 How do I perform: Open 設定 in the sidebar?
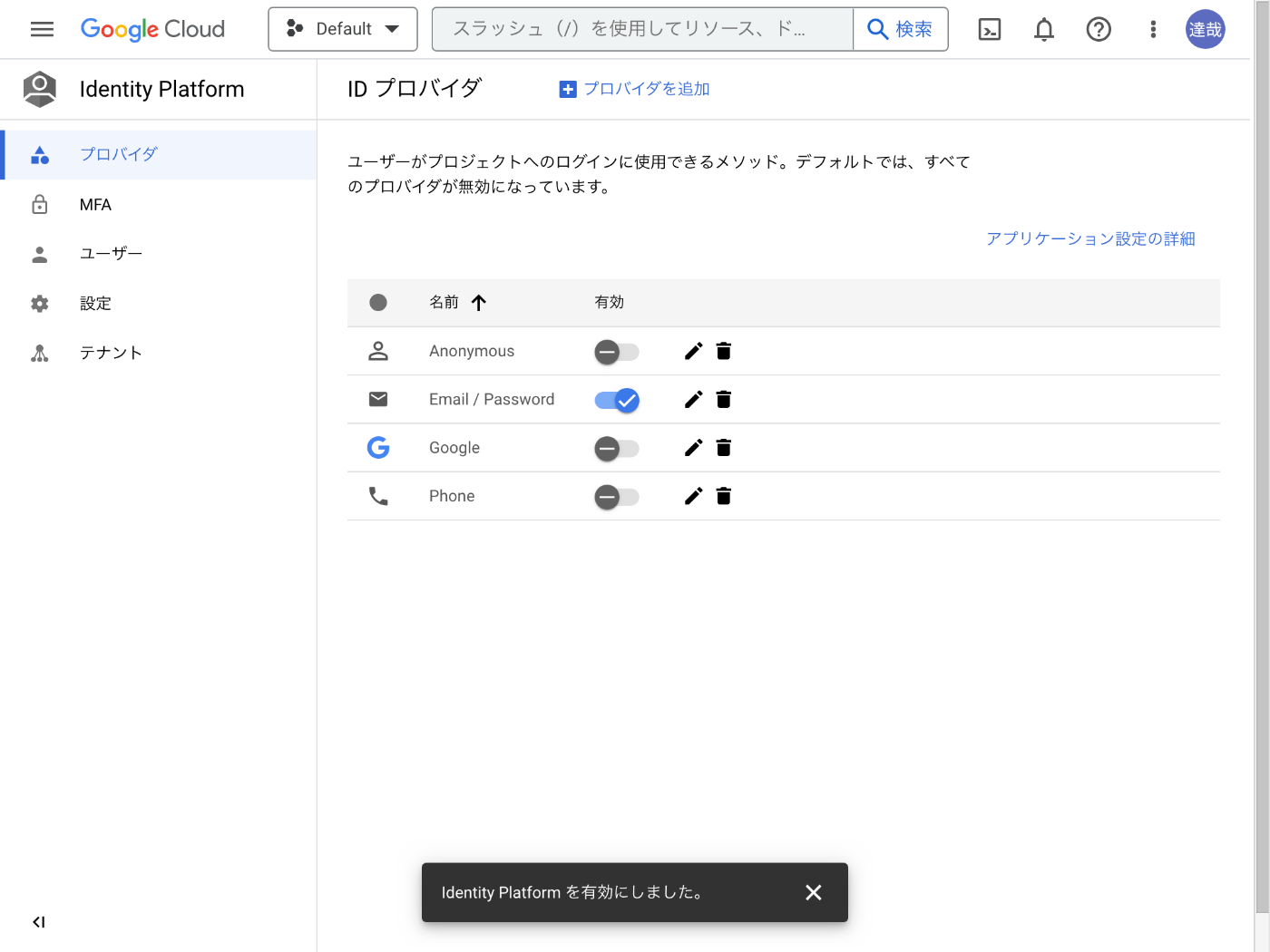point(159,304)
